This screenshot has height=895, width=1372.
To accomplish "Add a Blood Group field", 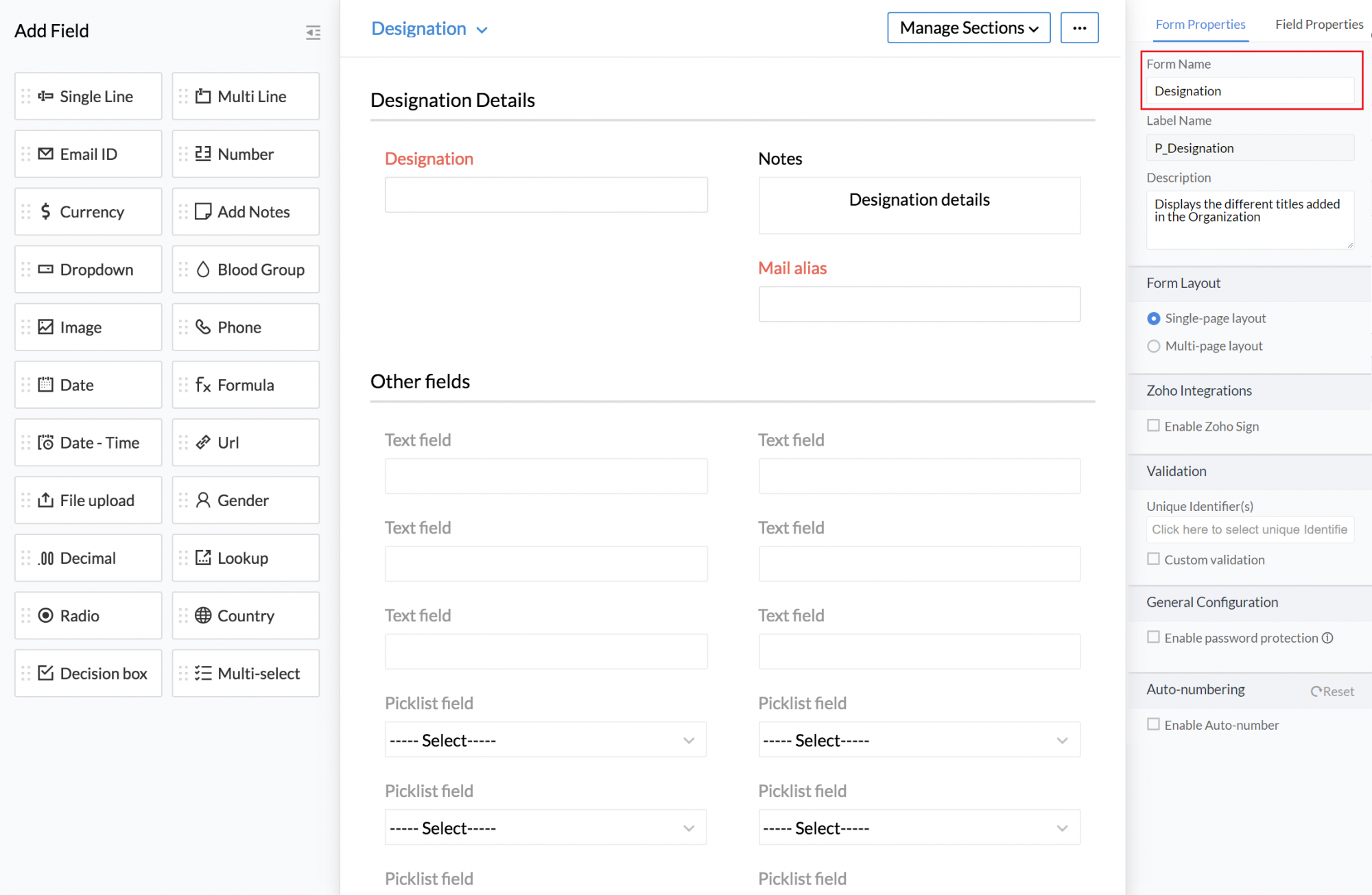I will (245, 269).
